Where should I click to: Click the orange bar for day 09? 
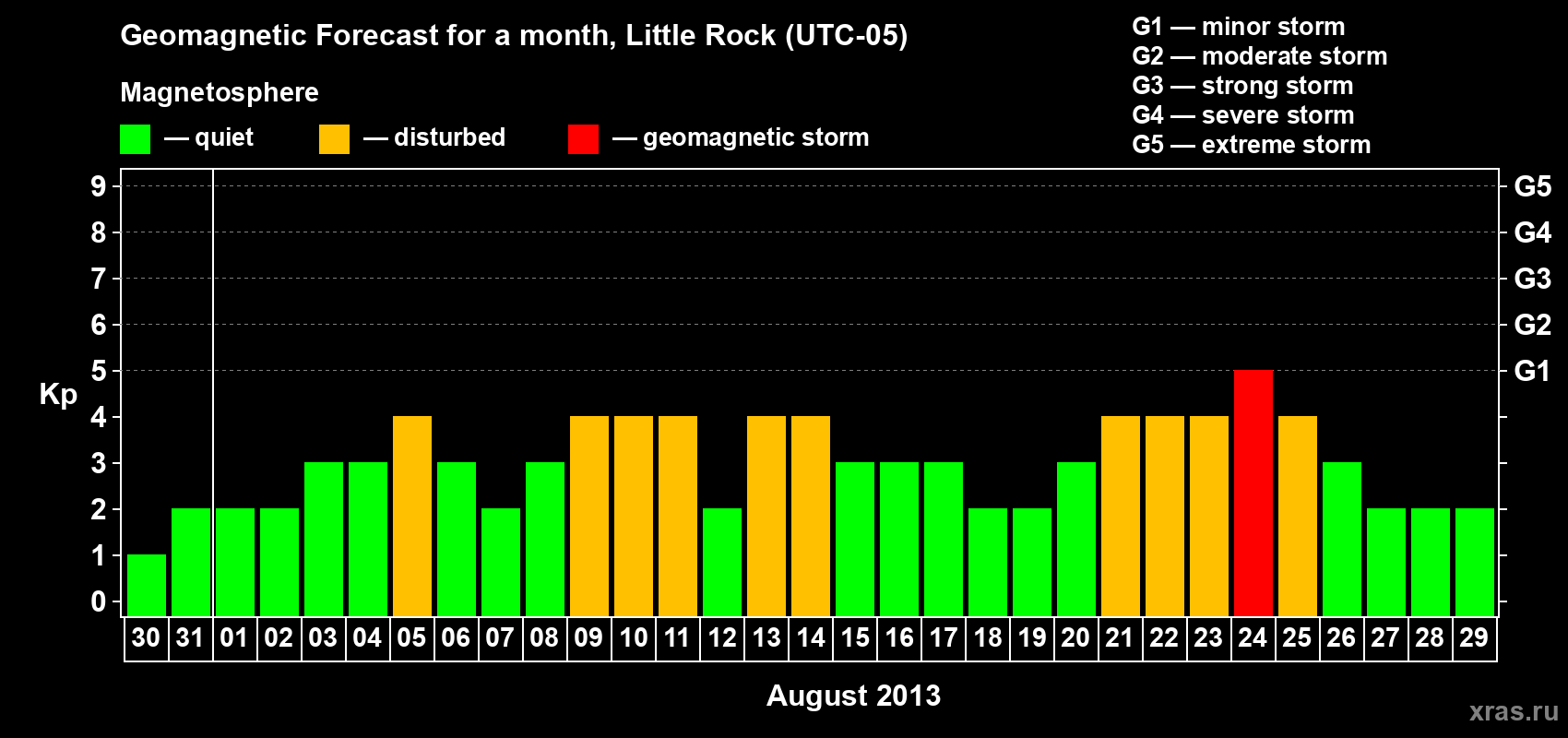[589, 516]
